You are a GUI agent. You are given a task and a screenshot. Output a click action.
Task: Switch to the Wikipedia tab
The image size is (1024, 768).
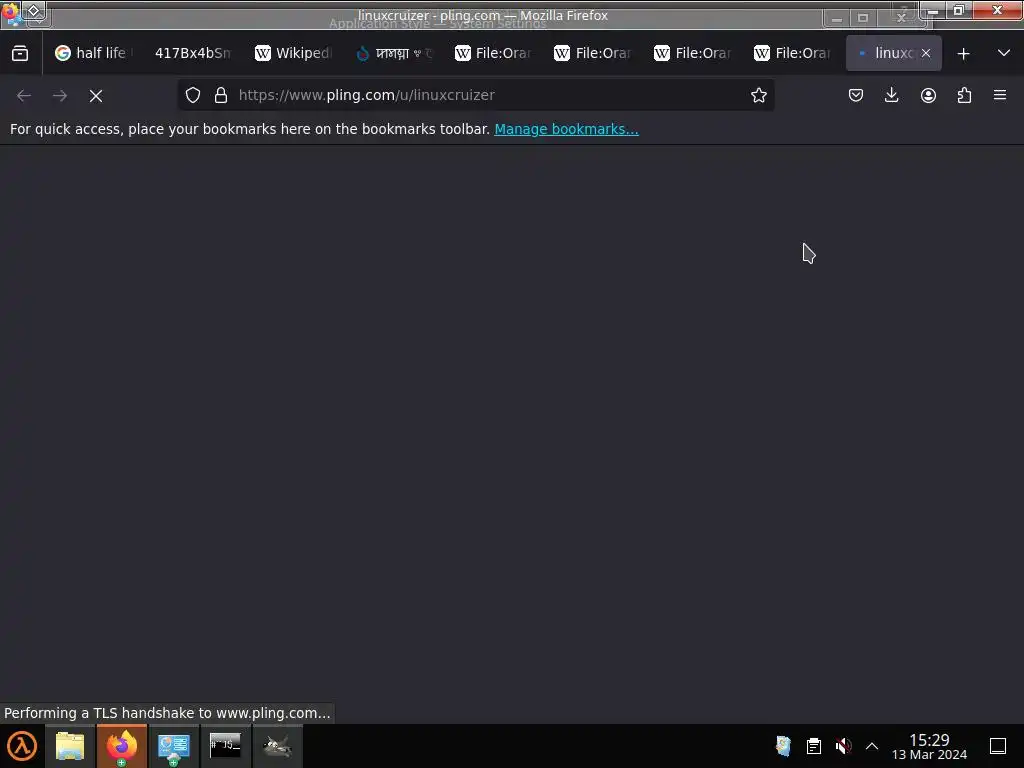coord(292,53)
